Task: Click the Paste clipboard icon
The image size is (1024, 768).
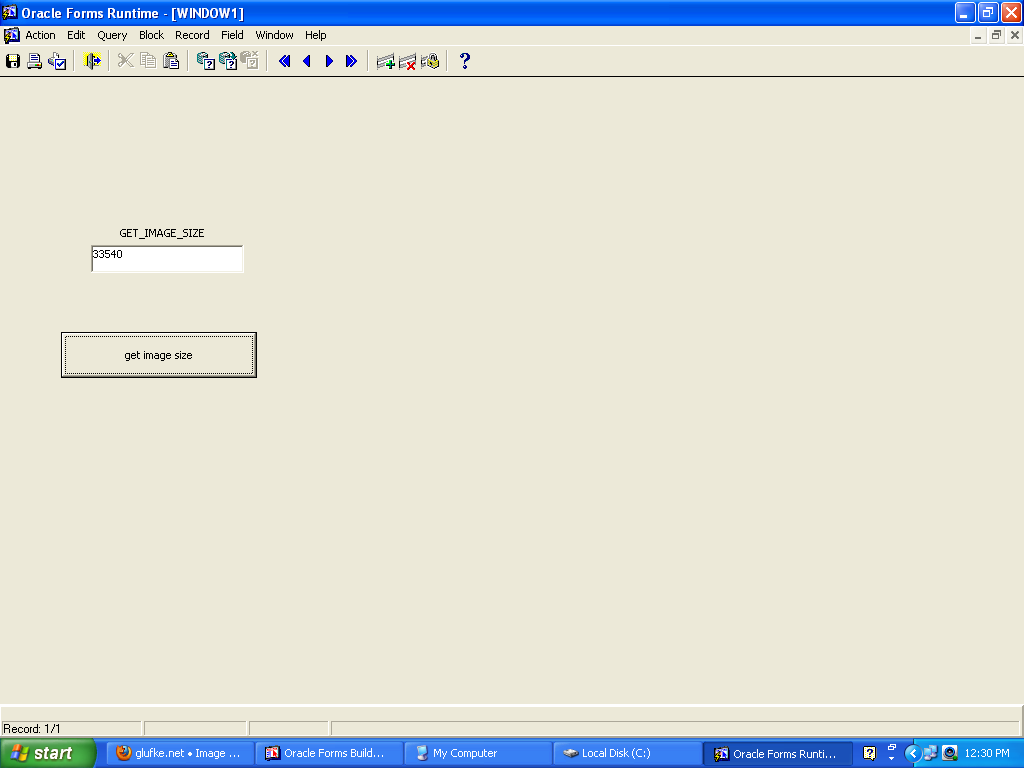Action: pos(171,61)
